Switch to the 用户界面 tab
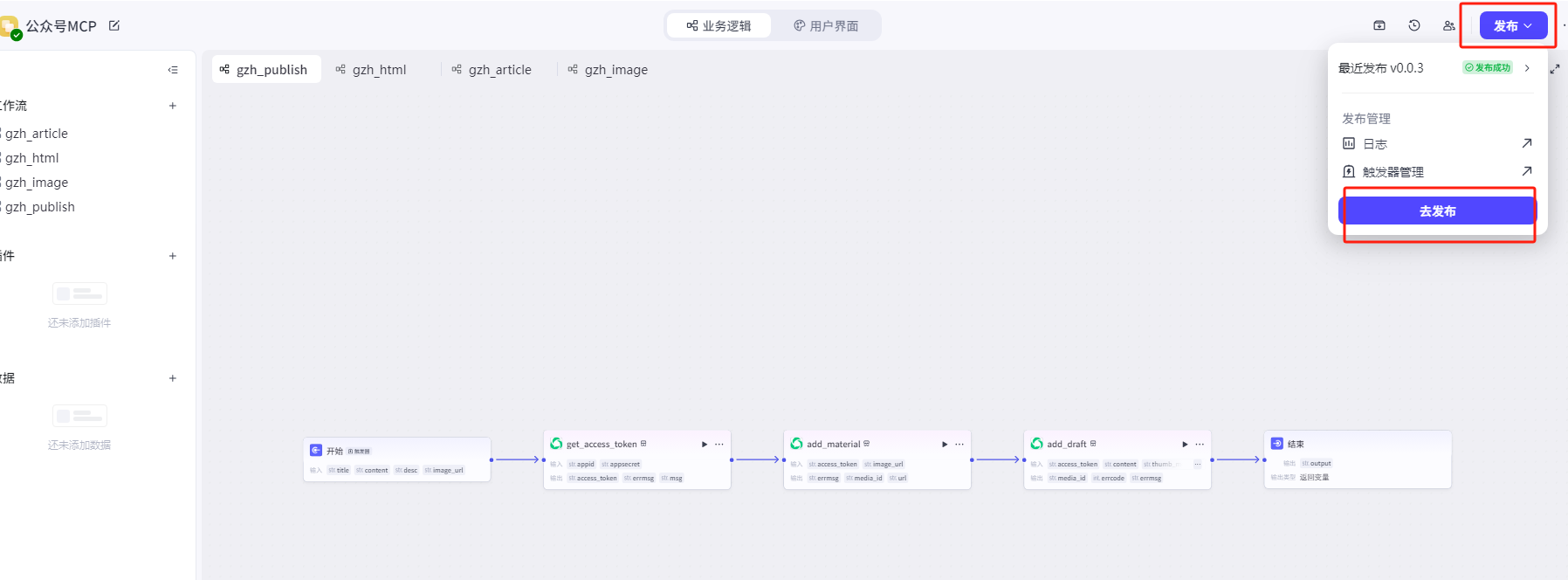The width and height of the screenshot is (1568, 580). (x=826, y=25)
